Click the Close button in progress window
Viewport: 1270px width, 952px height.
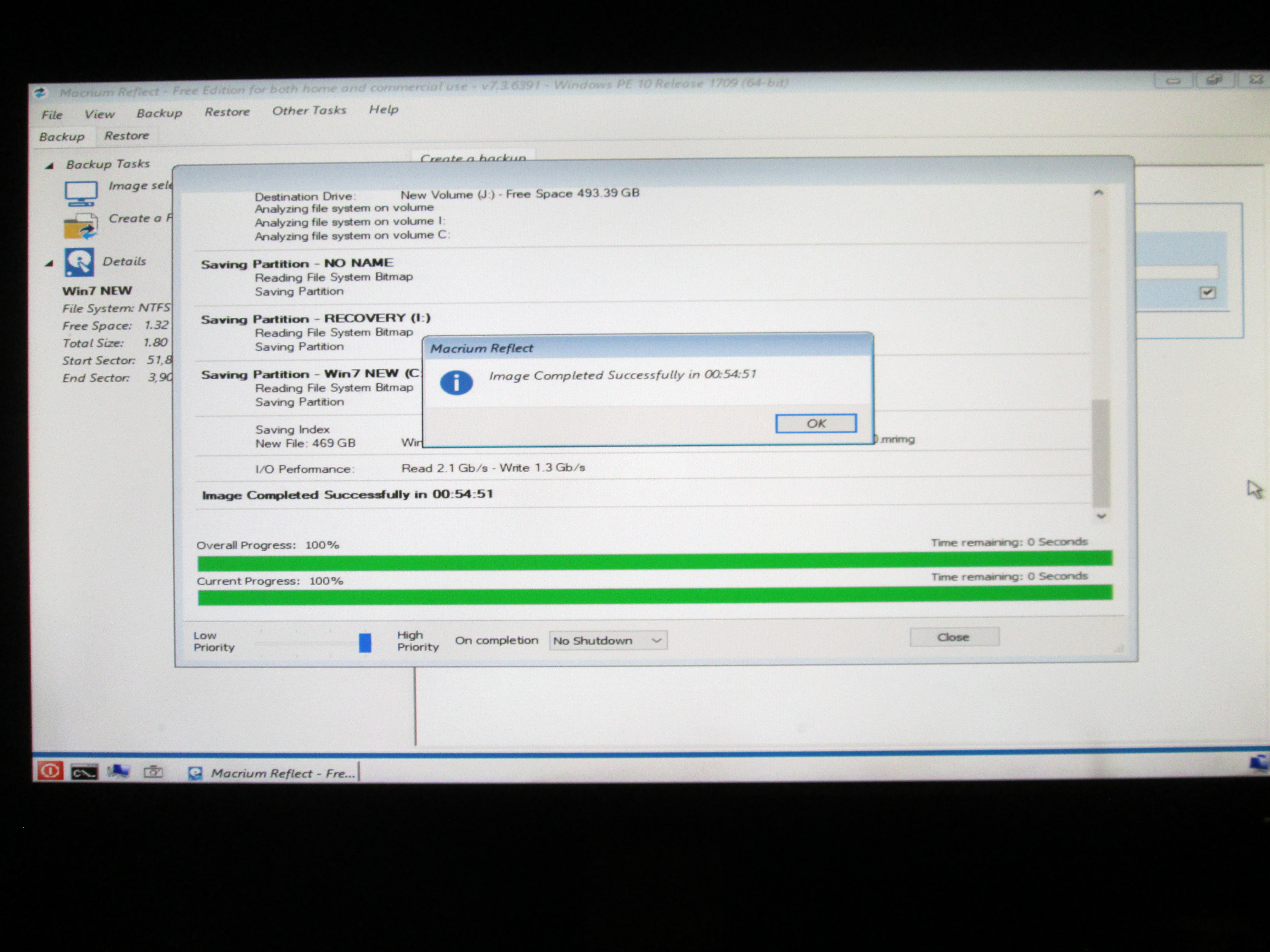(x=954, y=637)
